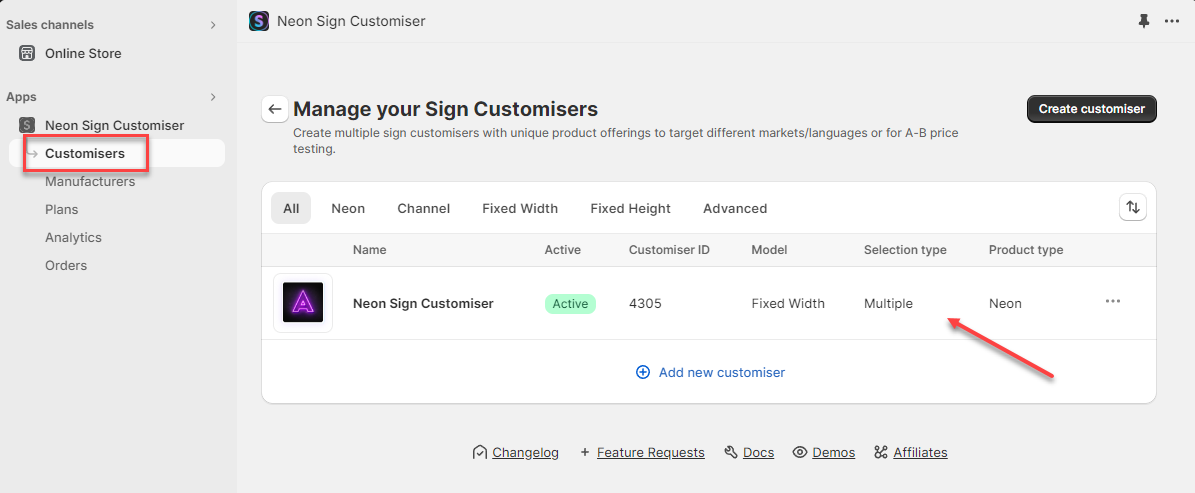This screenshot has width=1195, height=493.
Task: Go to Feature Requests link
Action: coord(650,452)
